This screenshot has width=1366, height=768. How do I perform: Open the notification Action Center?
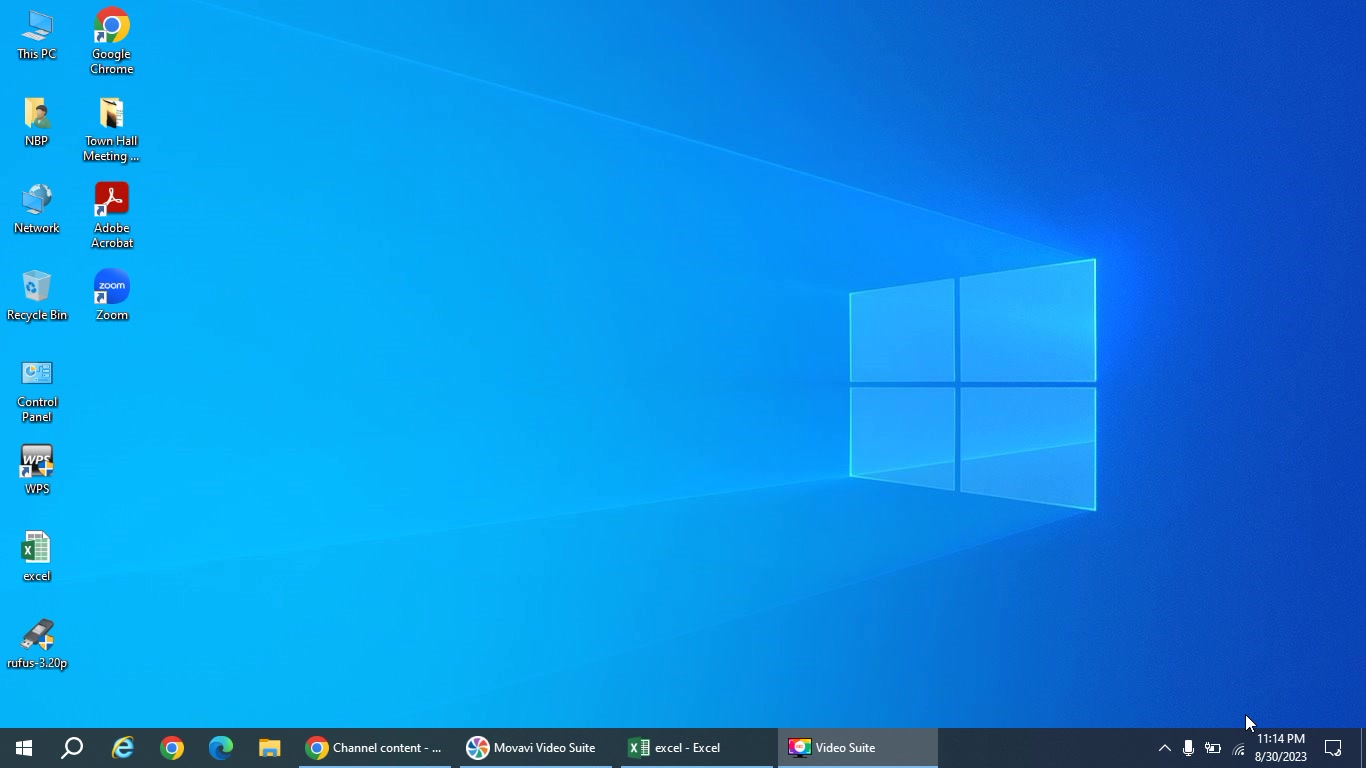coord(1333,748)
